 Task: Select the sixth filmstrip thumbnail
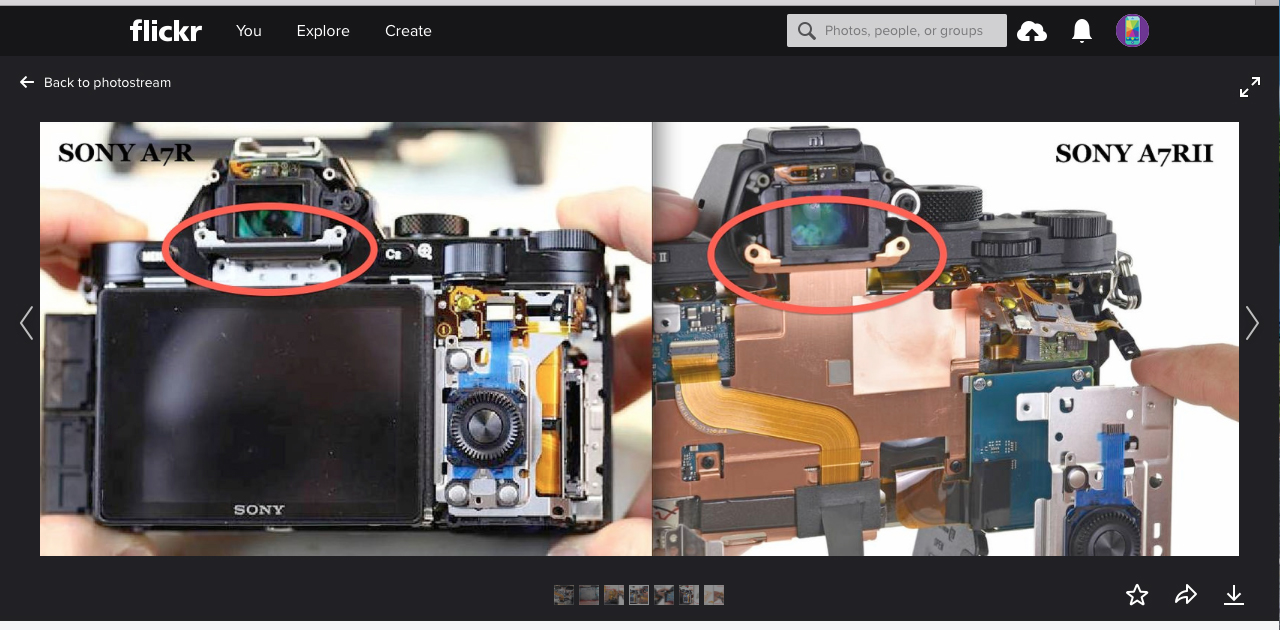pyautogui.click(x=688, y=595)
